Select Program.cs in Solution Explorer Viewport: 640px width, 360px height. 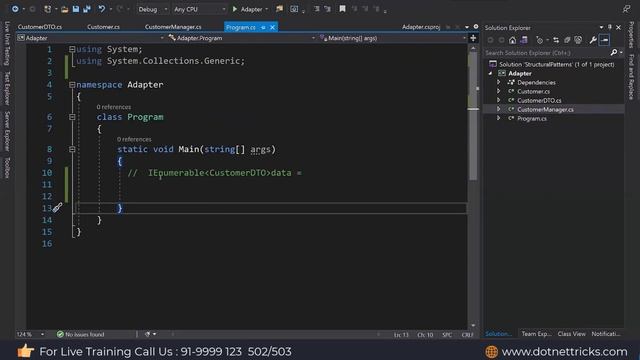tap(532, 118)
